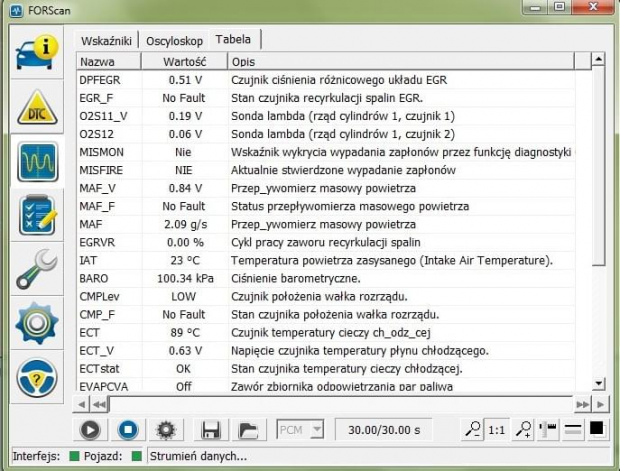Open the vehicle information section
The width and height of the screenshot is (620, 471).
click(37, 52)
